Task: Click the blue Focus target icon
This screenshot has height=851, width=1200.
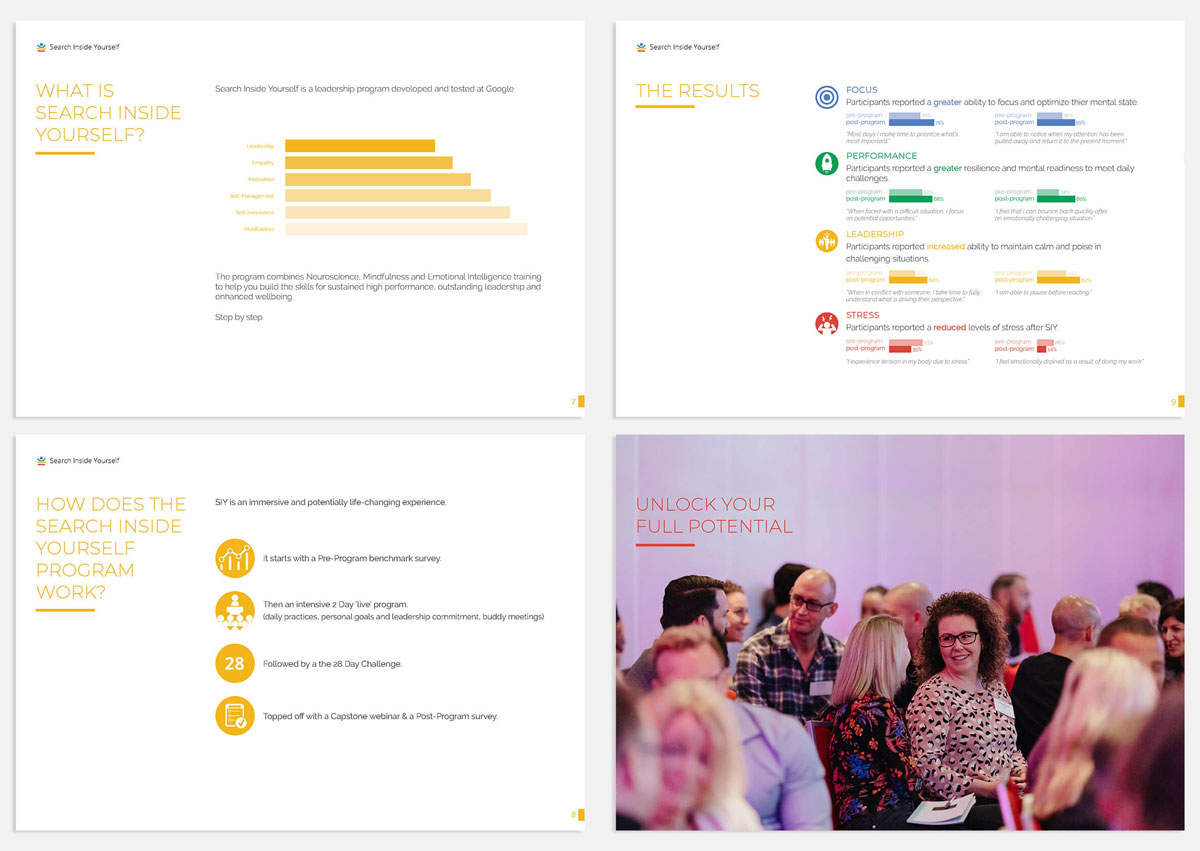Action: 827,97
